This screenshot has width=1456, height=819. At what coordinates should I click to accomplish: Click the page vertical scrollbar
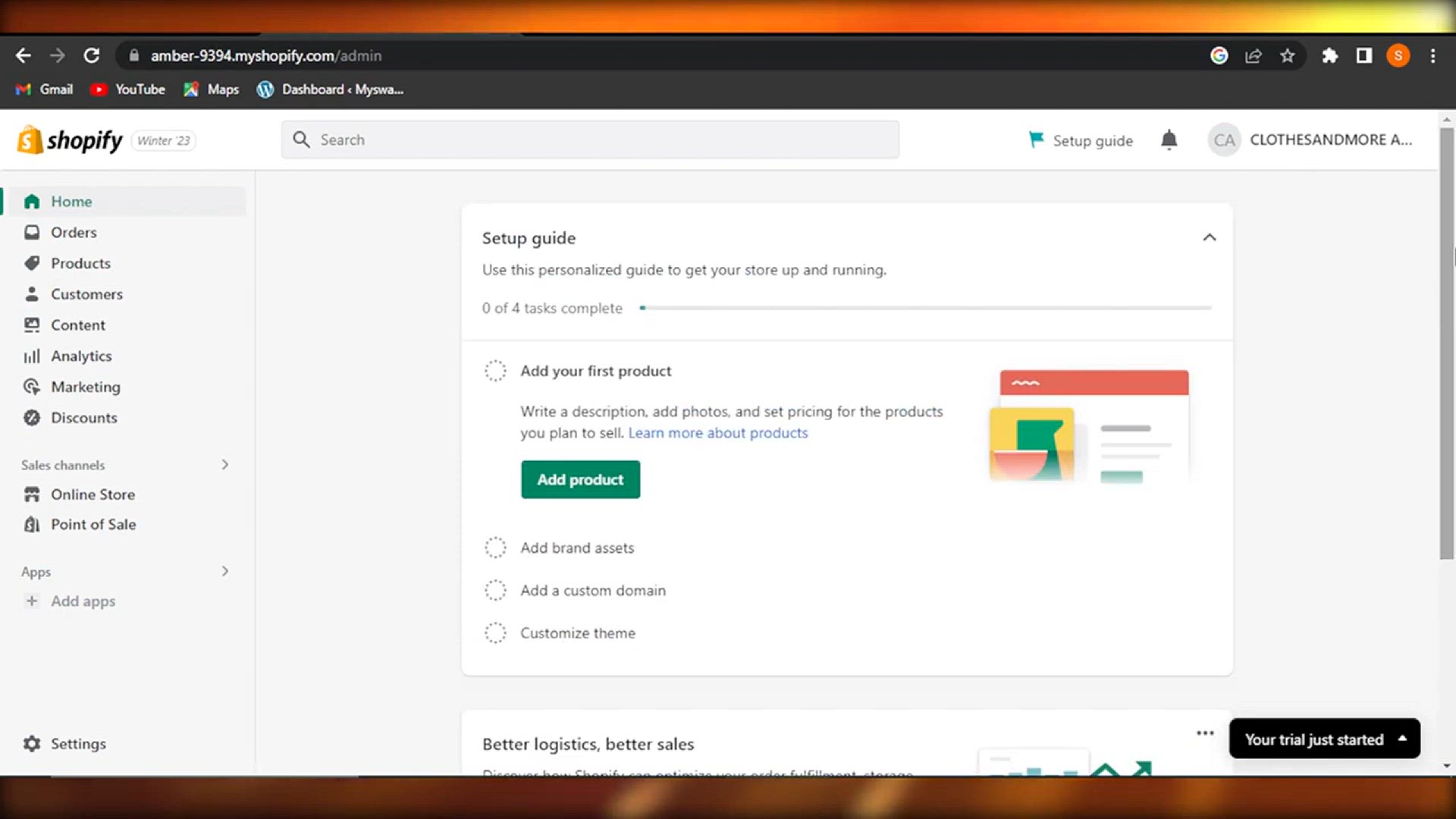point(1447,344)
